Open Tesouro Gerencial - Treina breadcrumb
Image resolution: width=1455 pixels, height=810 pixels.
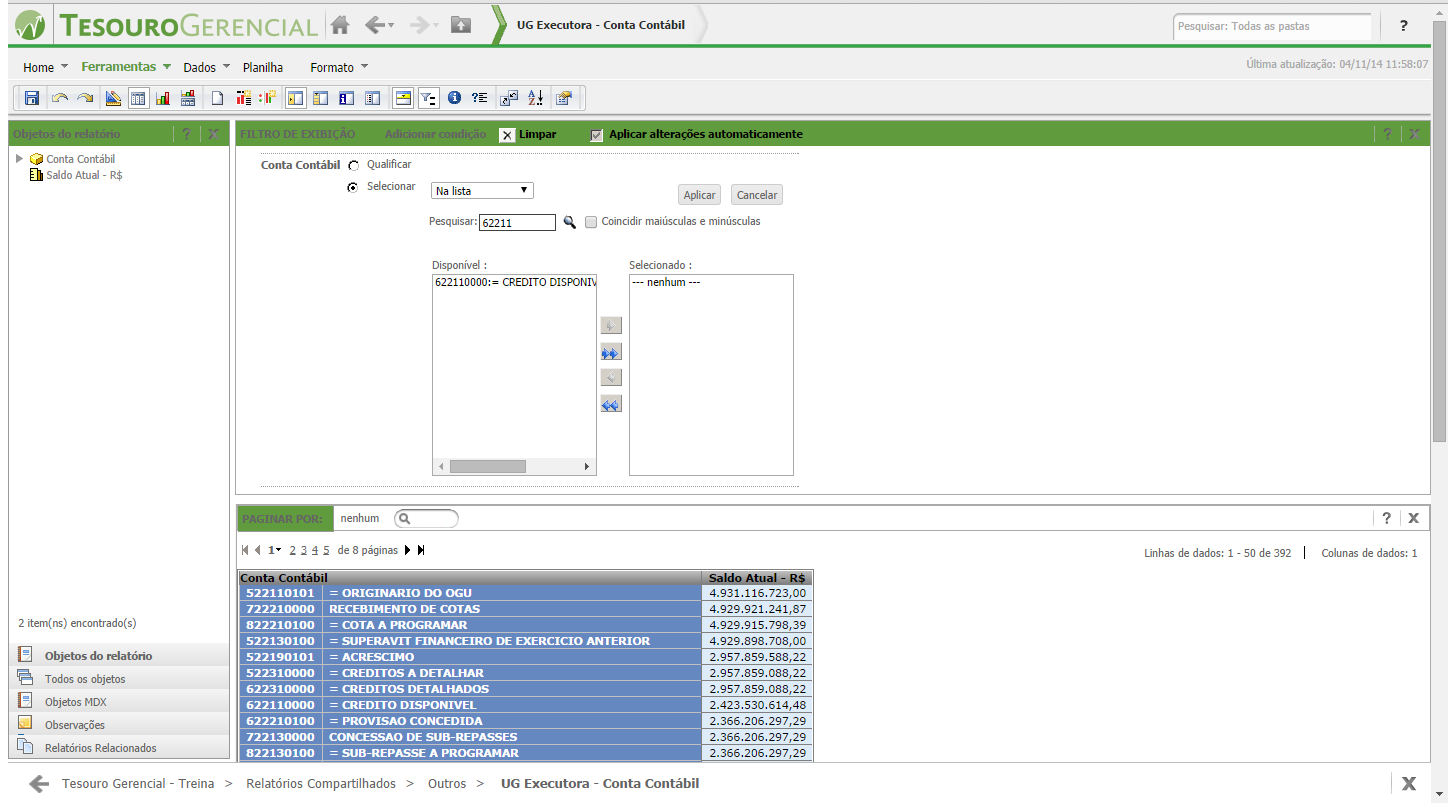(x=138, y=784)
